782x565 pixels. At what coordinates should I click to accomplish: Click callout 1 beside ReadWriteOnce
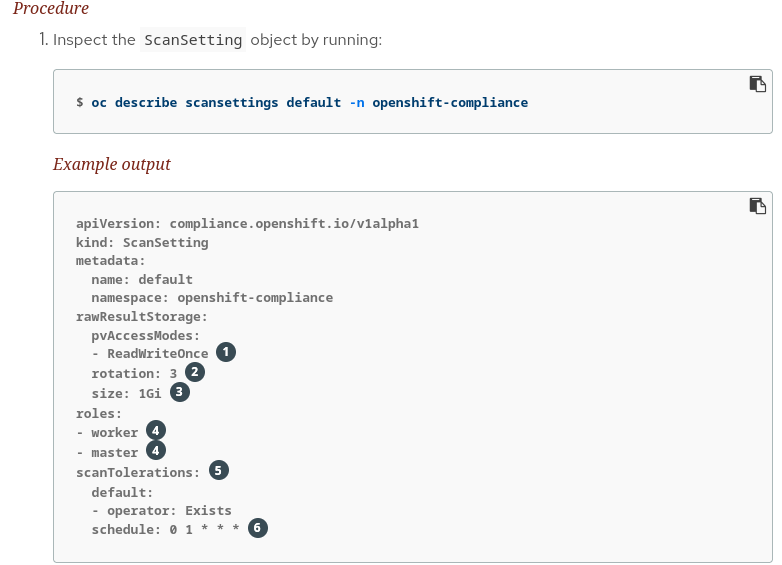226,353
